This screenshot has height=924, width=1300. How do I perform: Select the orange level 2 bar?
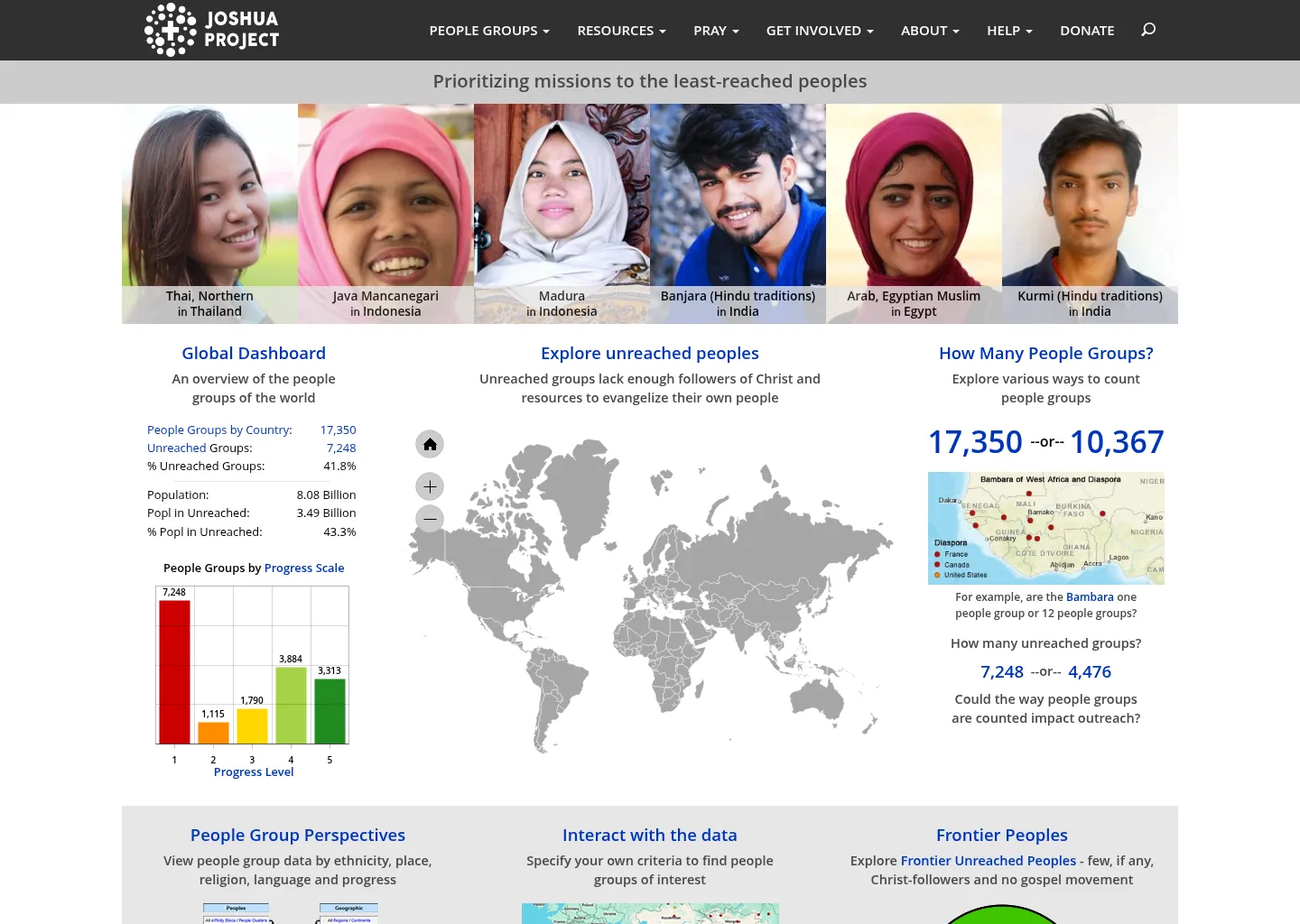click(213, 733)
